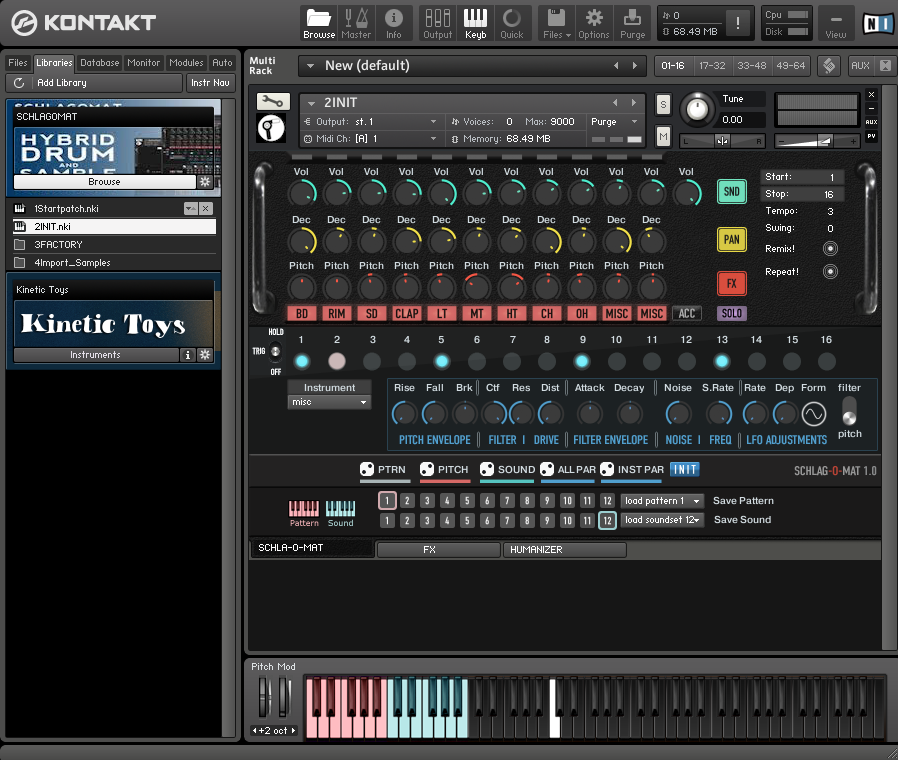This screenshot has width=898, height=760.
Task: Mute the instrument with M button
Action: 663,136
